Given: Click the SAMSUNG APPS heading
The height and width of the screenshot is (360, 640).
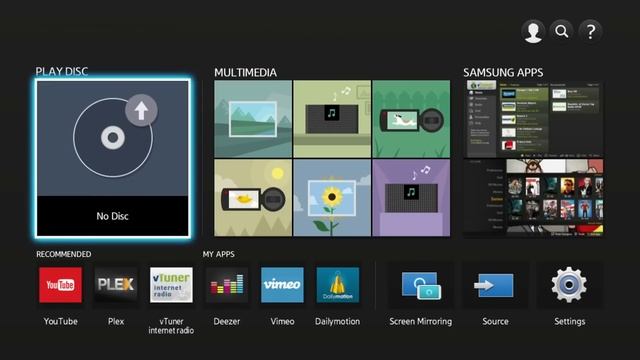Looking at the screenshot, I should [503, 73].
